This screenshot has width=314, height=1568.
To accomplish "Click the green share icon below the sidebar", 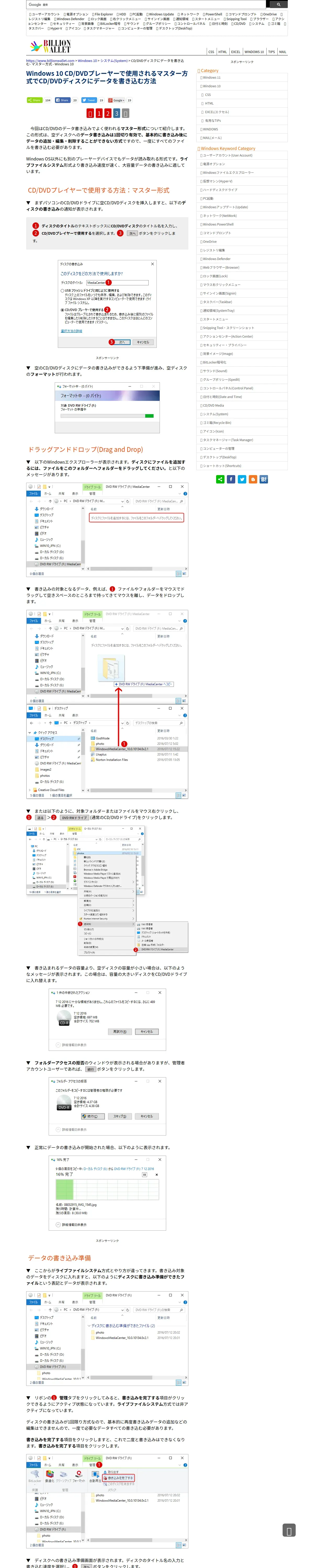I will tap(220, 479).
